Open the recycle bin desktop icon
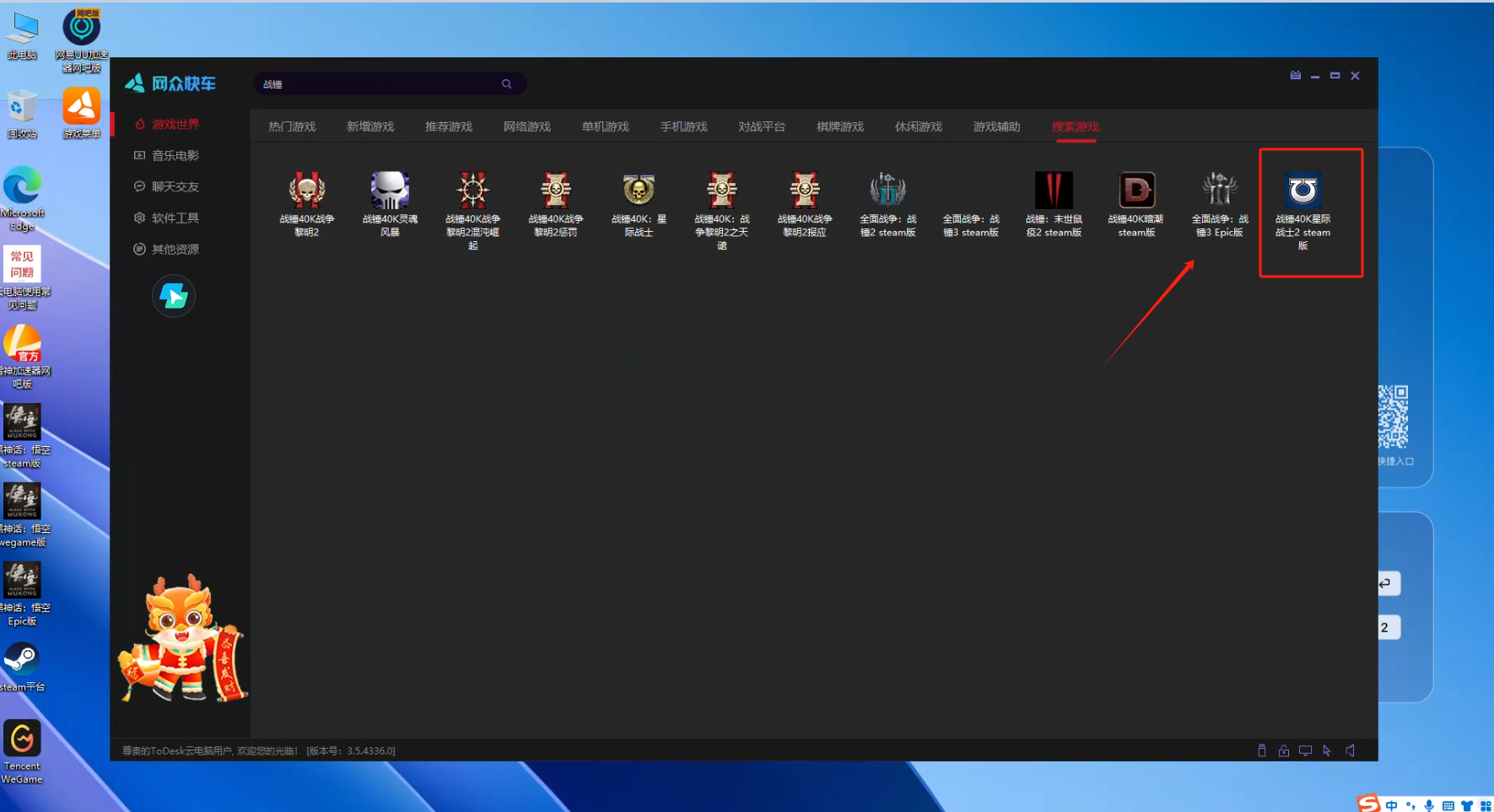The width and height of the screenshot is (1494, 812). point(22,115)
